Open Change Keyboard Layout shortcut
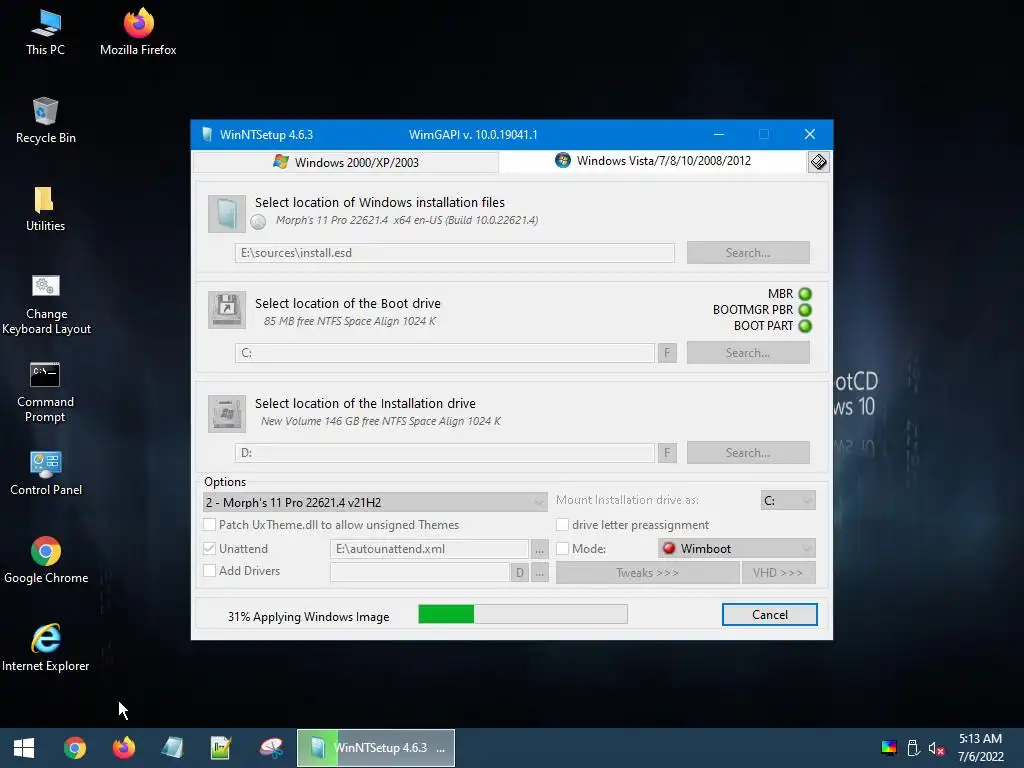This screenshot has width=1024, height=768. click(x=46, y=304)
